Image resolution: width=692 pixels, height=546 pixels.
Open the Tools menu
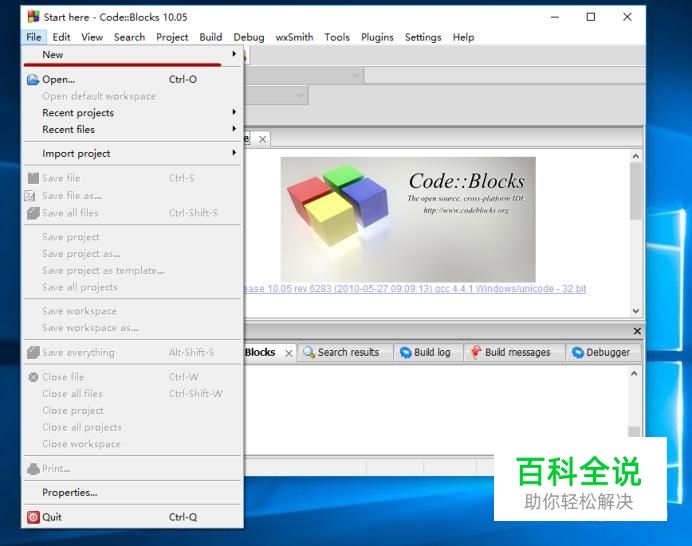(x=337, y=37)
